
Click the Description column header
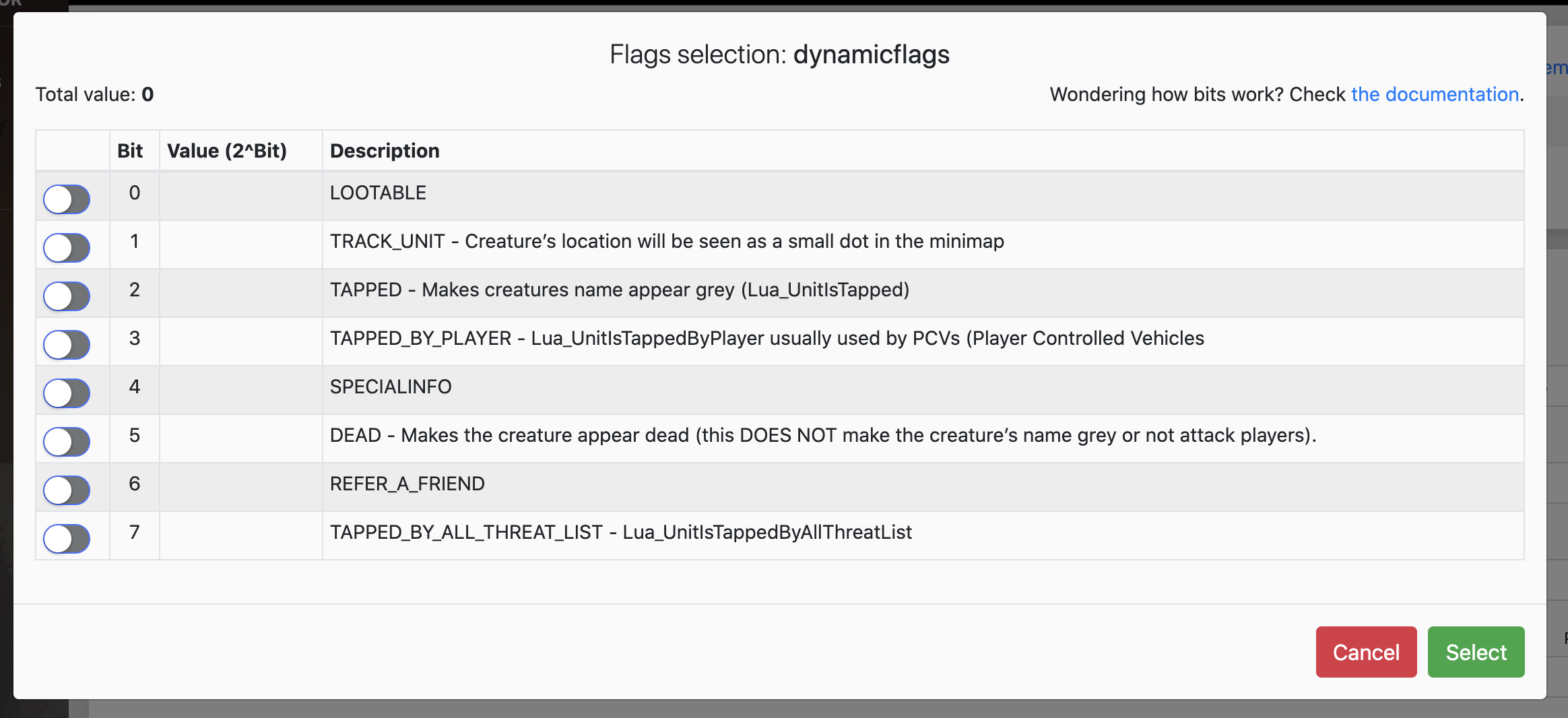385,151
